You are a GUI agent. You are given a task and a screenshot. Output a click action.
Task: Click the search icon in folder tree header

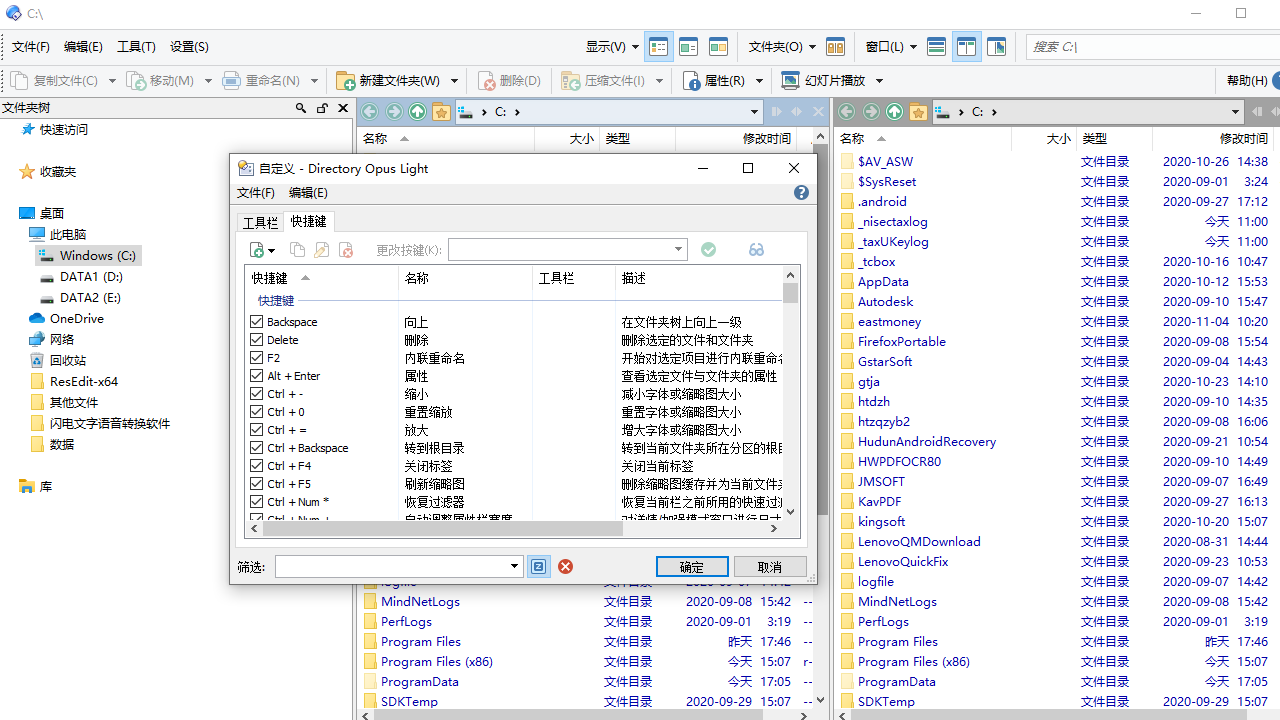tap(301, 108)
